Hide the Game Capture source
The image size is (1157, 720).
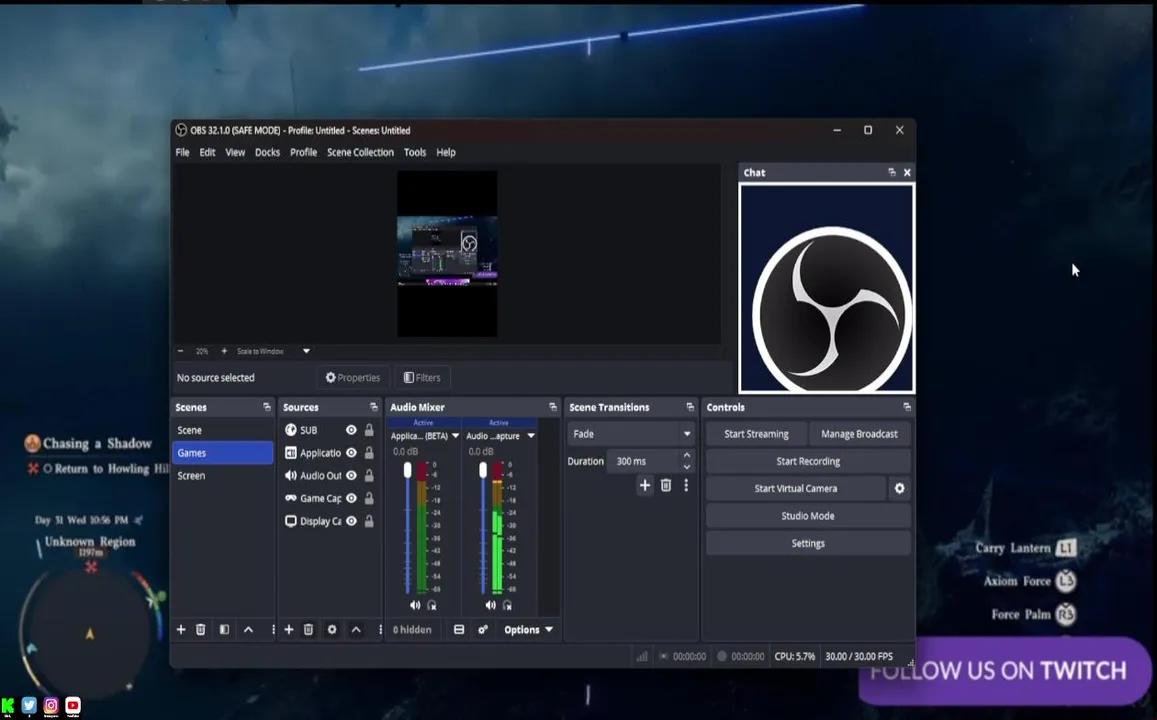click(x=351, y=499)
